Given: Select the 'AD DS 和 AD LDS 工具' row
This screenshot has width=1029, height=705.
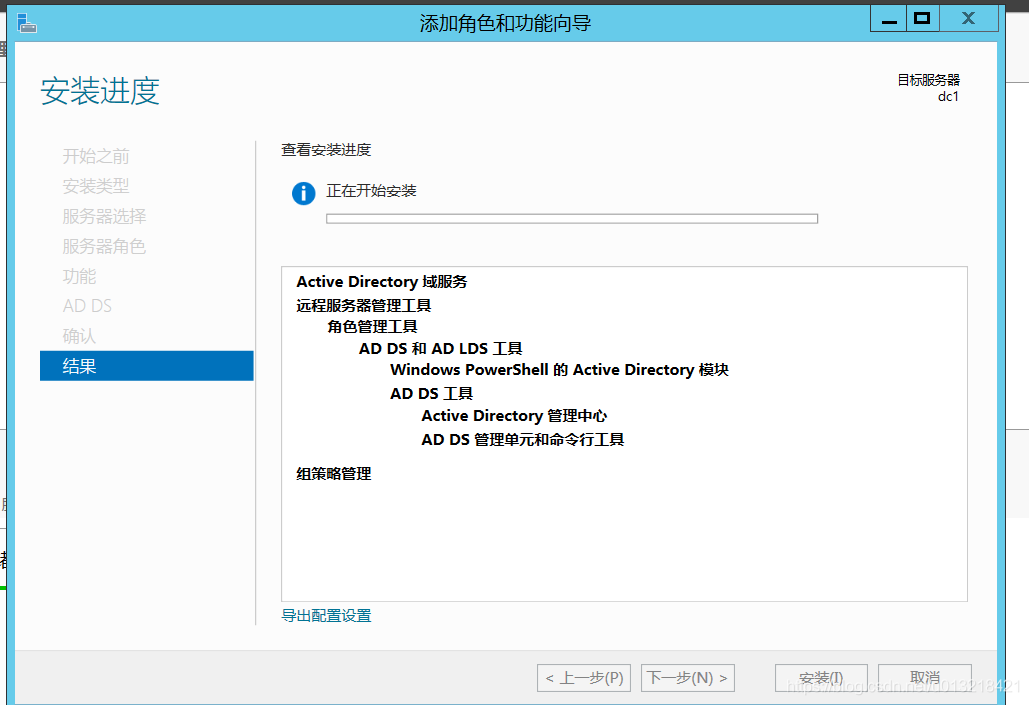Looking at the screenshot, I should 440,349.
